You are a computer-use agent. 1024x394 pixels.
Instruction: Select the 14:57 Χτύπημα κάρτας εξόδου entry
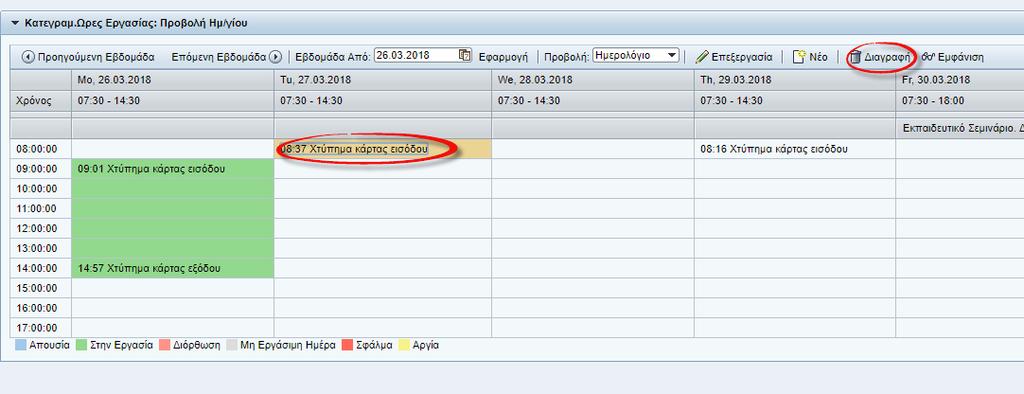point(149,268)
